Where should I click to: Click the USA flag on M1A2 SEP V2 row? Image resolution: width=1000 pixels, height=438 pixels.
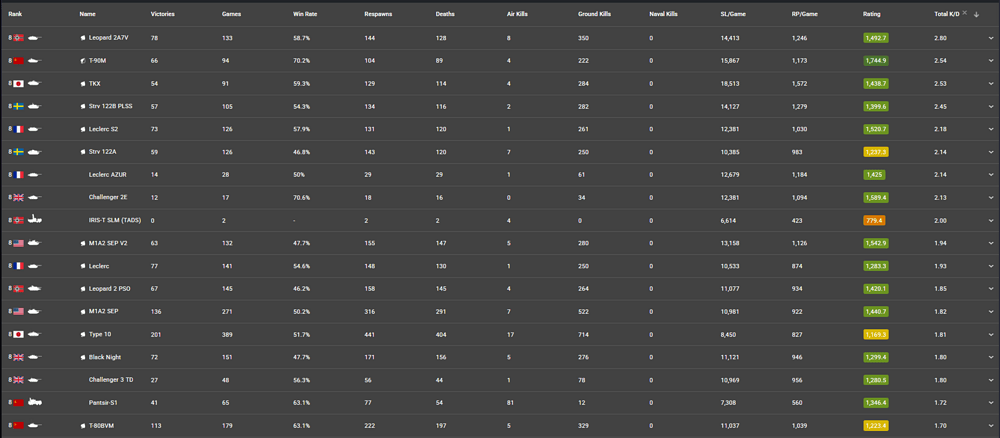coord(18,243)
